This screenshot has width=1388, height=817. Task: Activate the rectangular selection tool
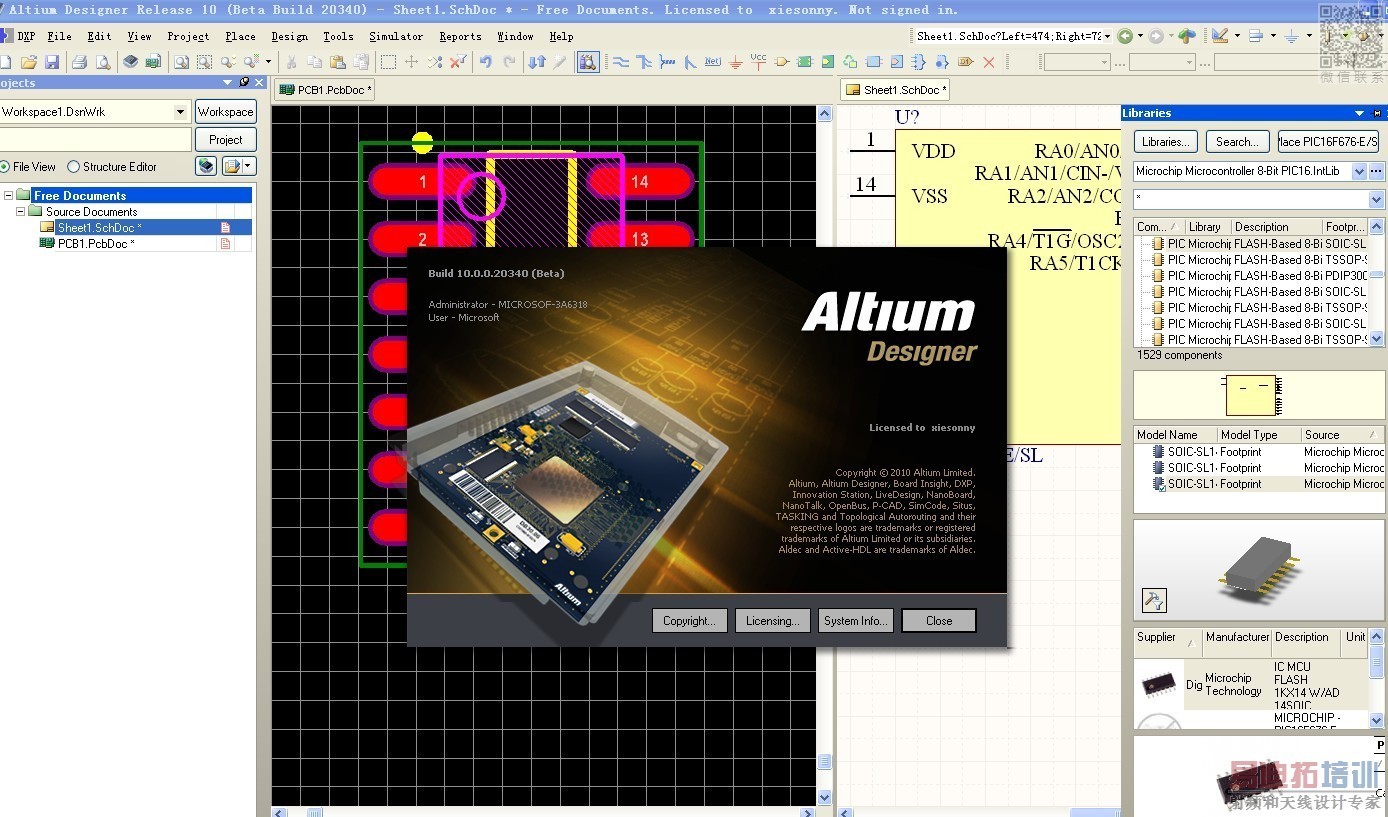(x=388, y=62)
